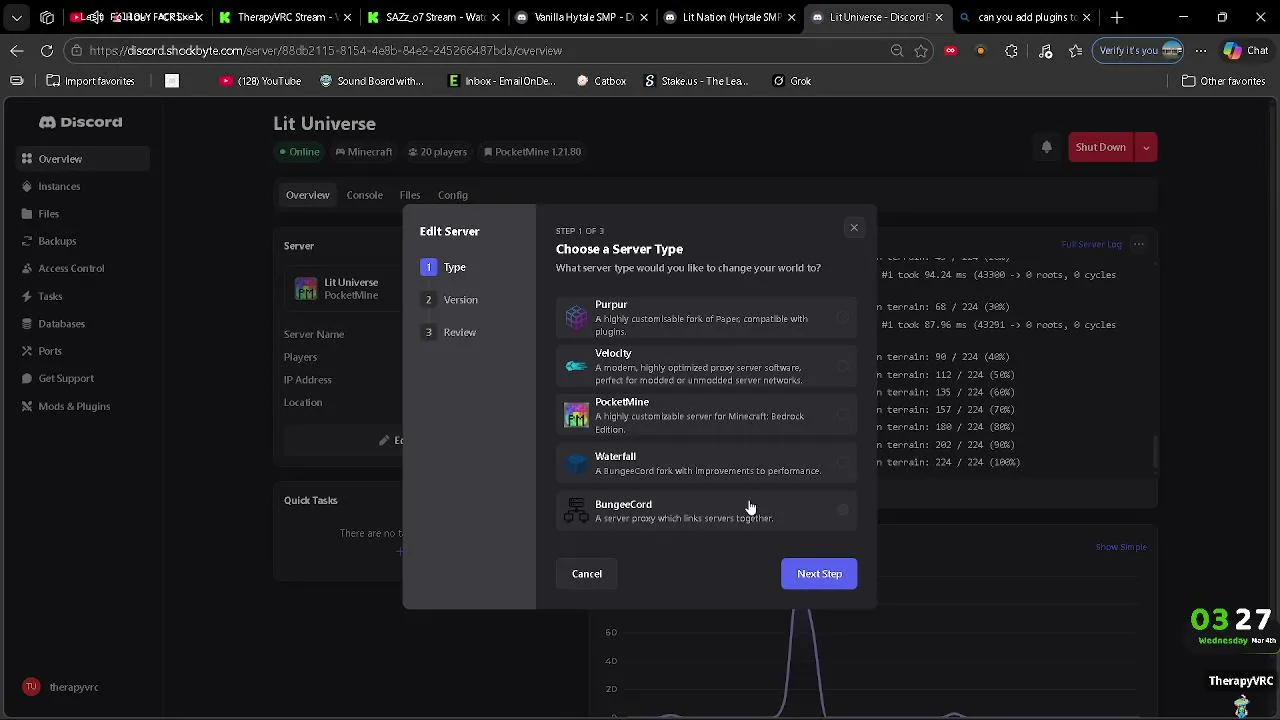1280x720 pixels.
Task: Switch to the SAZz_o7 Stream browser tab
Action: 433,17
